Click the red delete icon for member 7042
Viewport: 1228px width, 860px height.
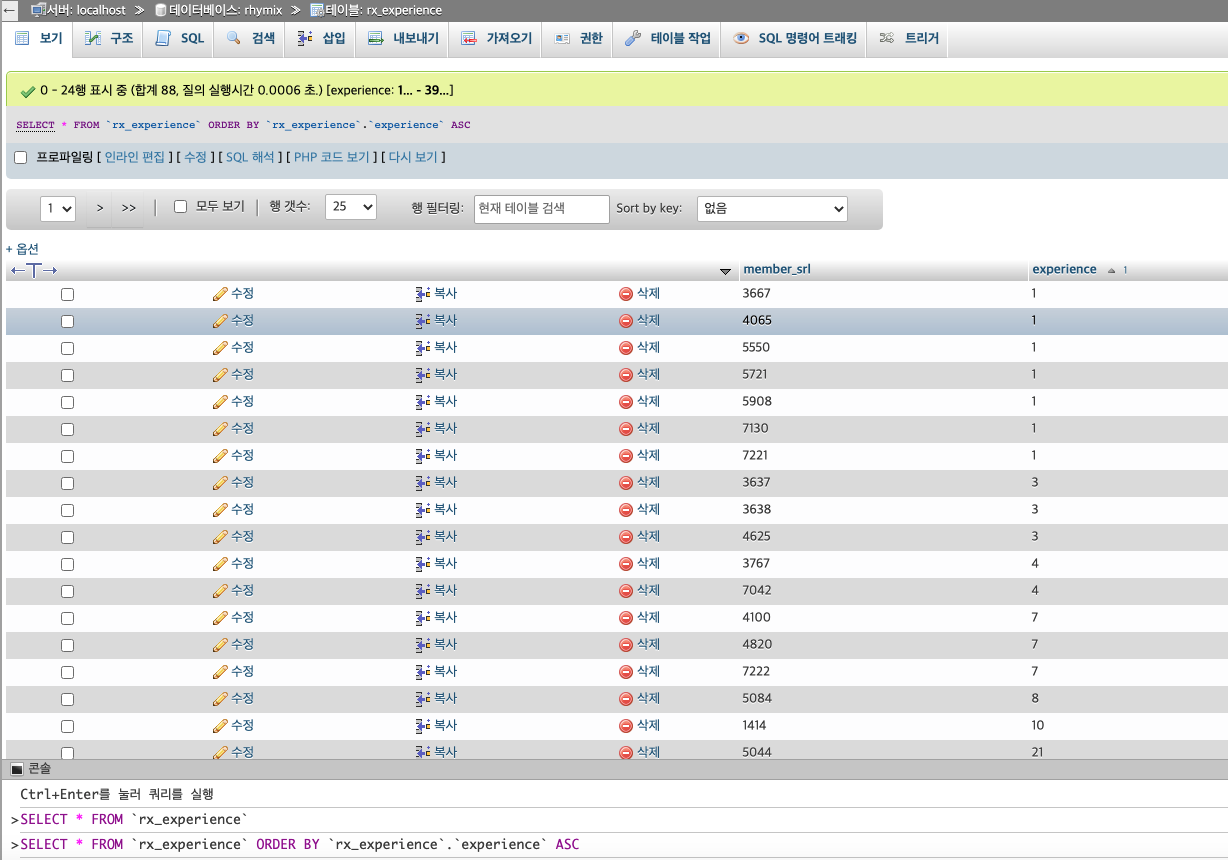(626, 591)
